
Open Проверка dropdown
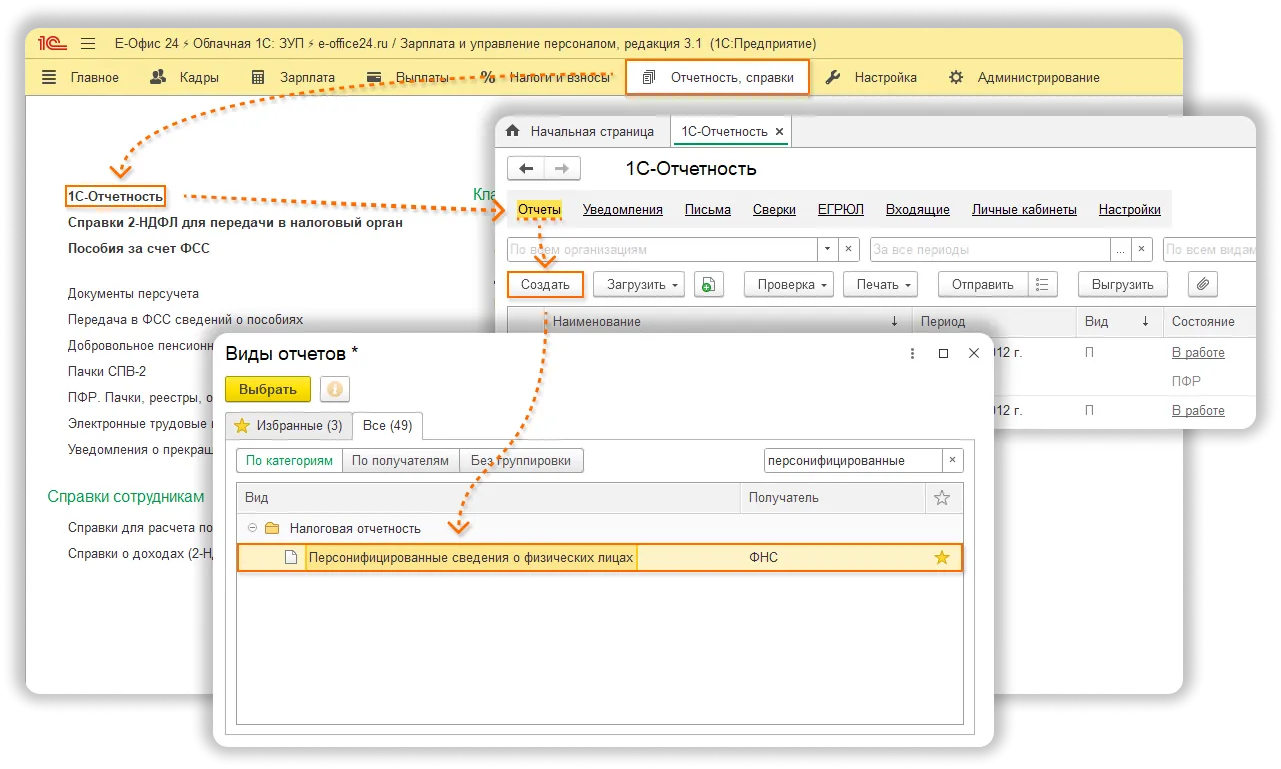pos(788,284)
